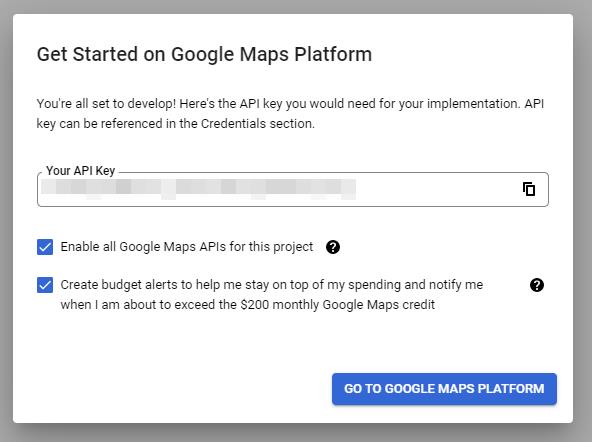This screenshot has width=592, height=442.
Task: Click the empty area right of the blurred key
Action: pos(438,189)
